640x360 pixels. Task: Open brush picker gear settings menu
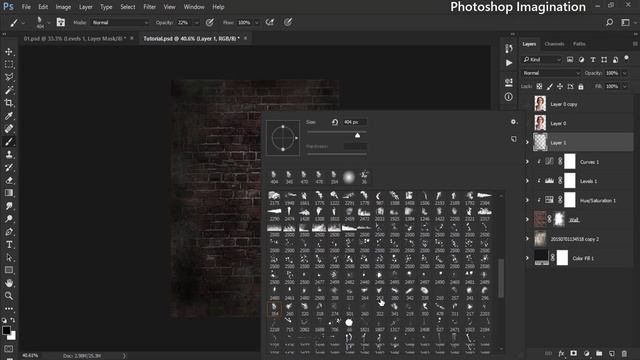(x=513, y=122)
